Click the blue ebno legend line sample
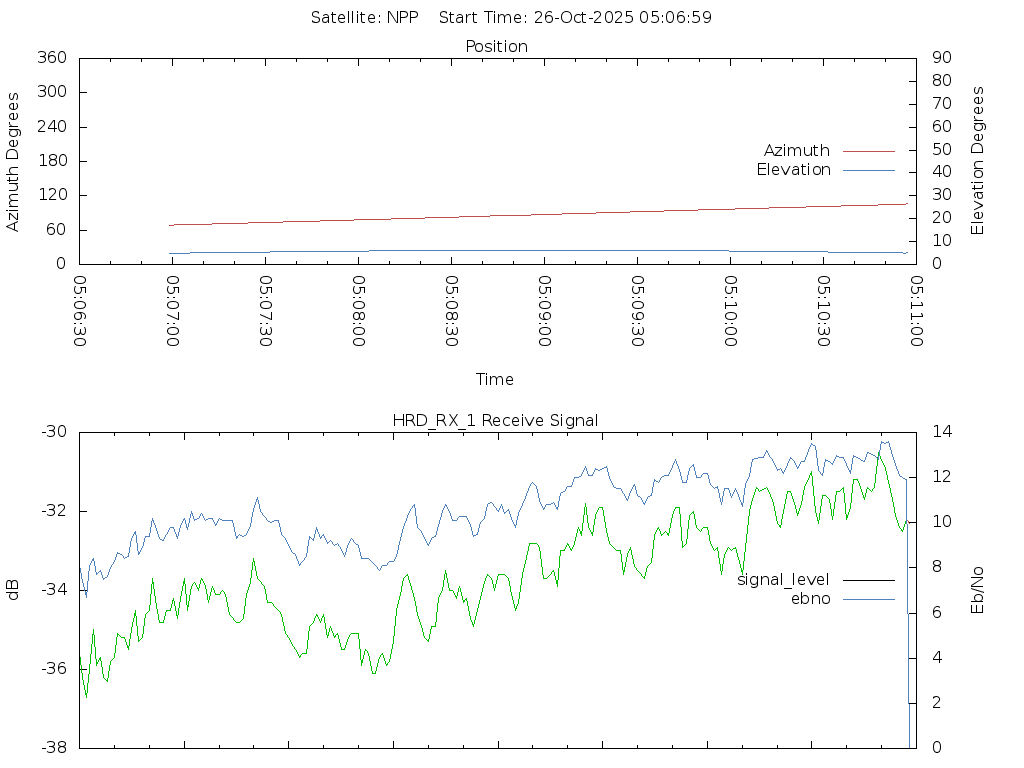The height and width of the screenshot is (768, 1024). tap(868, 598)
